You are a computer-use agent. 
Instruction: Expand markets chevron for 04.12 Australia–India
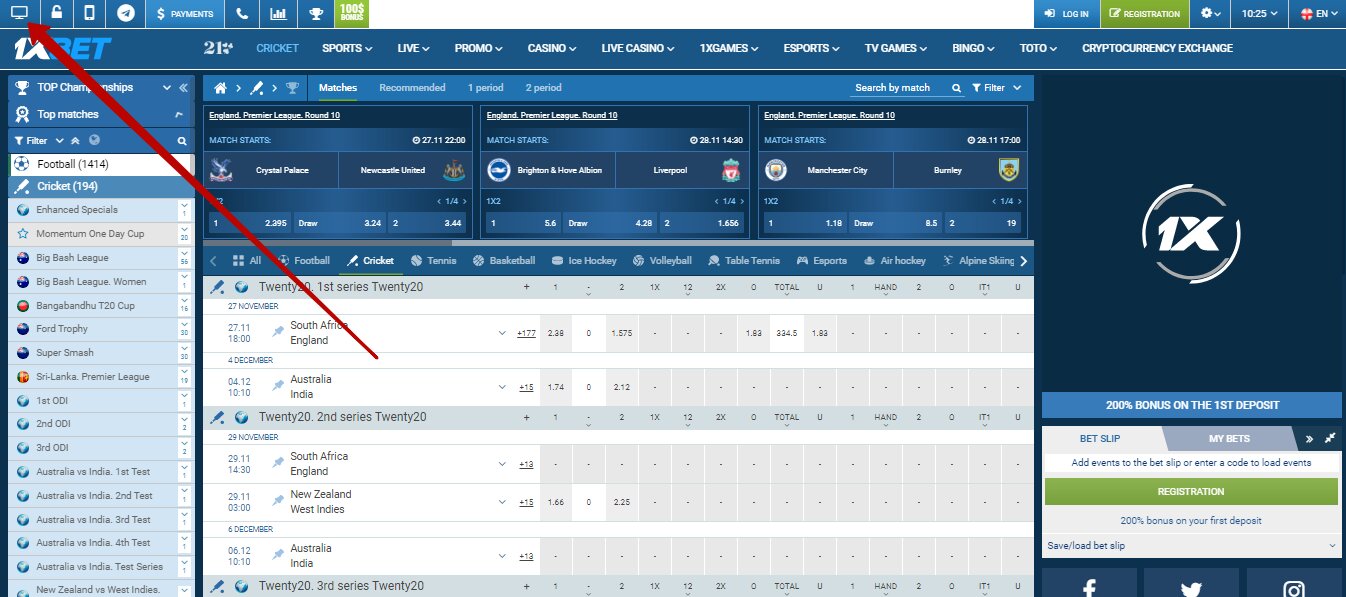click(502, 387)
